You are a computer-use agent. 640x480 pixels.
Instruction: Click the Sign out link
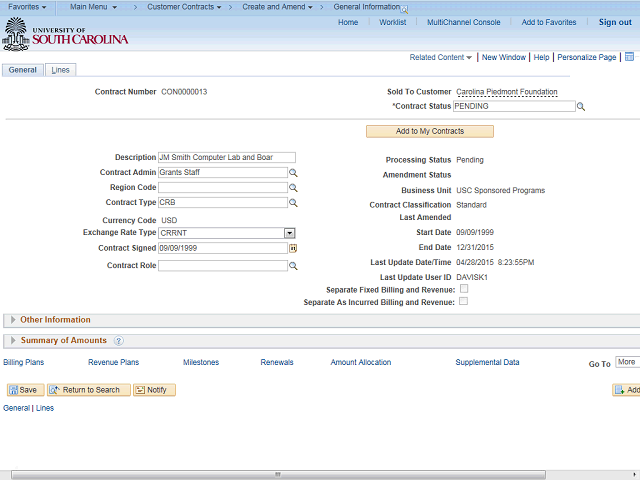coord(615,22)
